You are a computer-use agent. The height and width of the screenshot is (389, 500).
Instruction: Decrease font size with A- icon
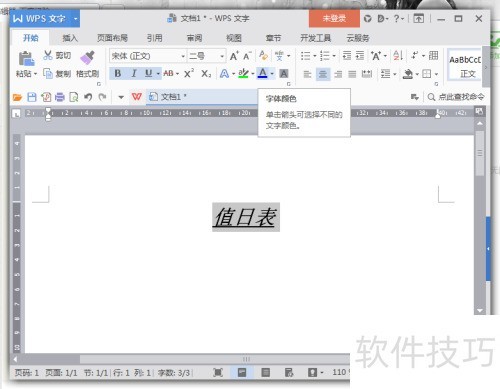(x=247, y=56)
